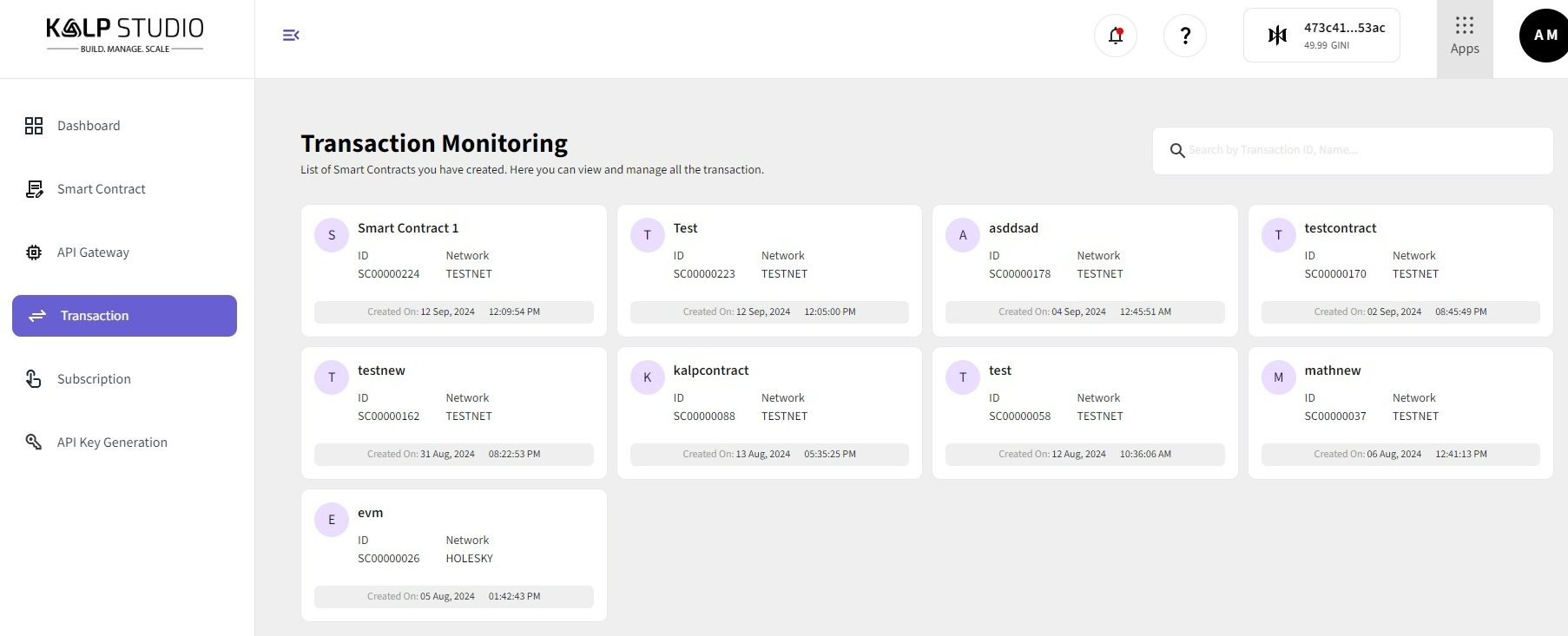Collapse the sidebar with the hamburger icon
This screenshot has height=636, width=1568.
click(x=291, y=36)
